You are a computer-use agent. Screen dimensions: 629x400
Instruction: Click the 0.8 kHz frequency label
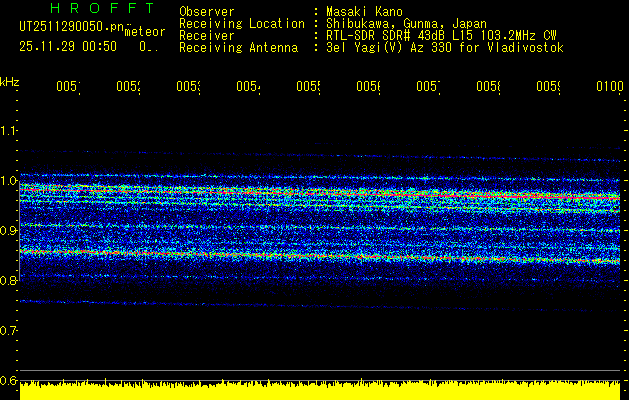coord(8,280)
